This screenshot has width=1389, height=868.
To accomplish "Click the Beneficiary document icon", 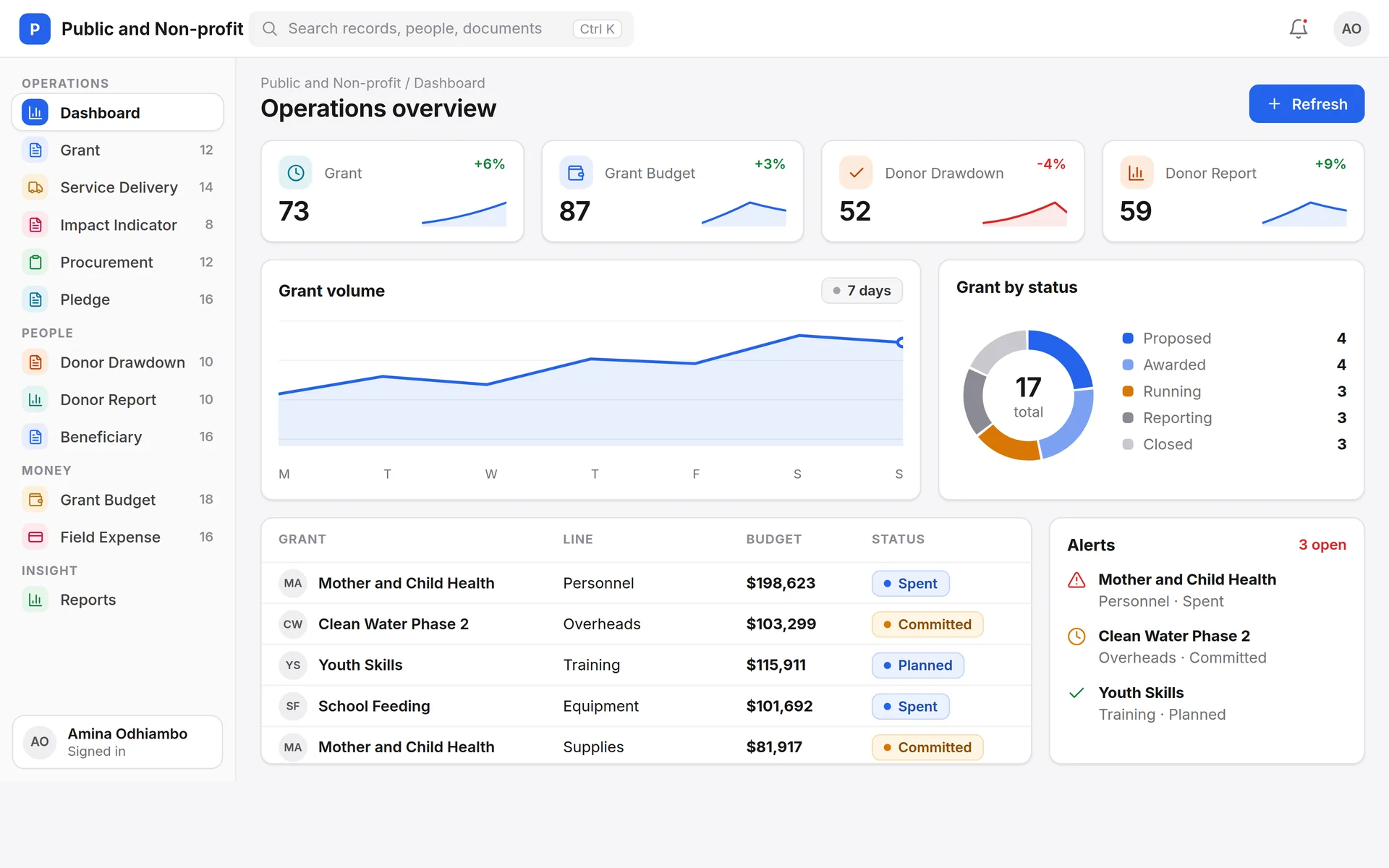I will 35,437.
